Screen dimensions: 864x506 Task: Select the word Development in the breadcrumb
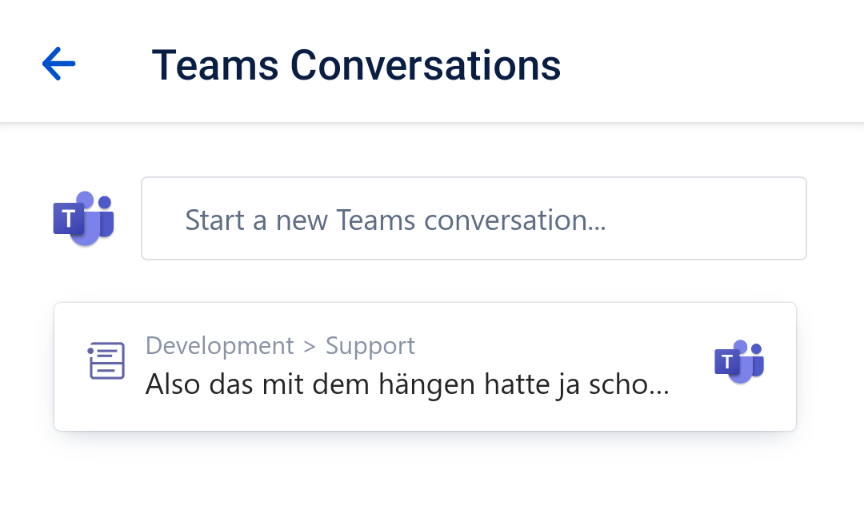pos(219,346)
